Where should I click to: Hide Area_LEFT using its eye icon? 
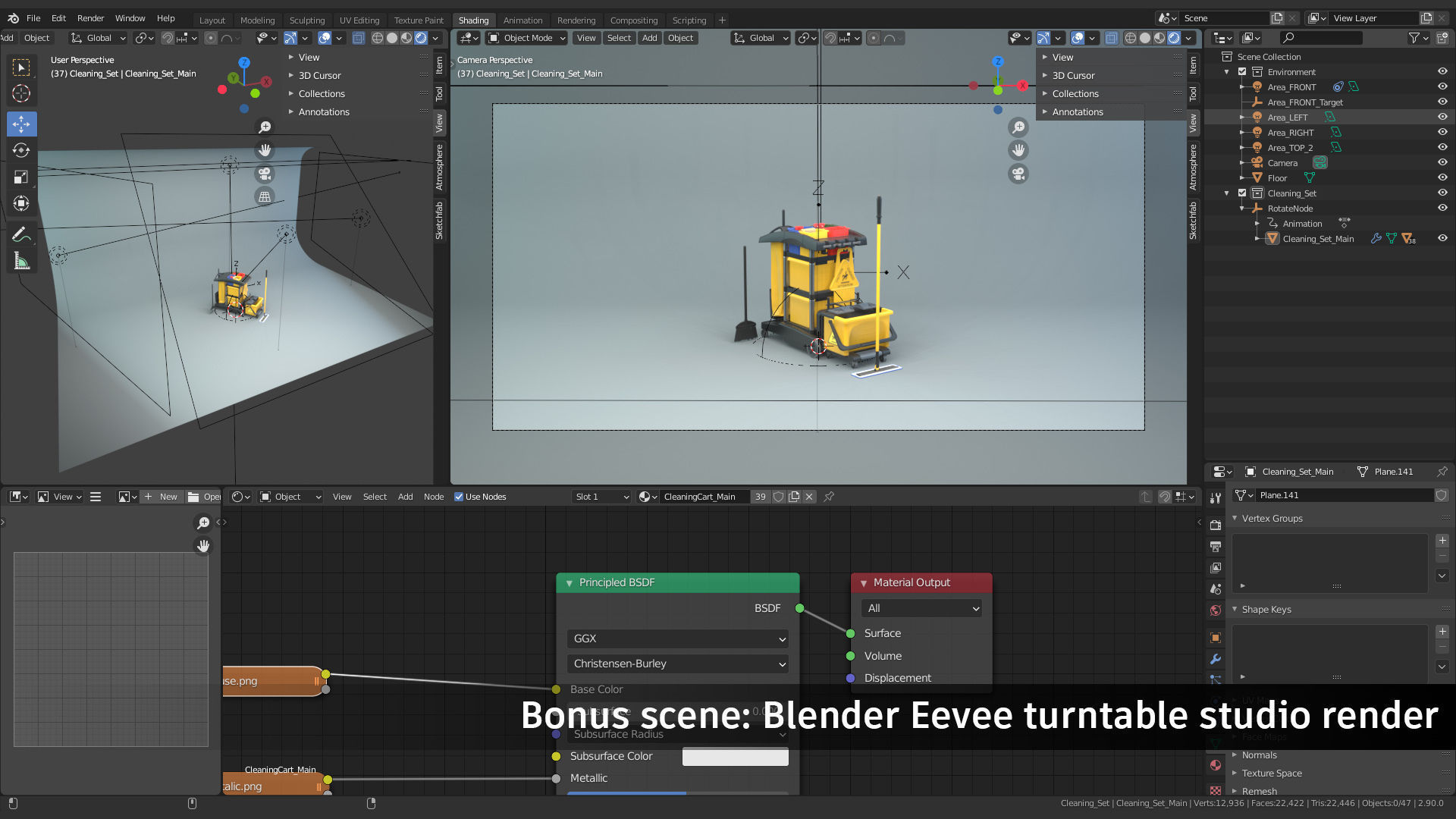tap(1442, 117)
